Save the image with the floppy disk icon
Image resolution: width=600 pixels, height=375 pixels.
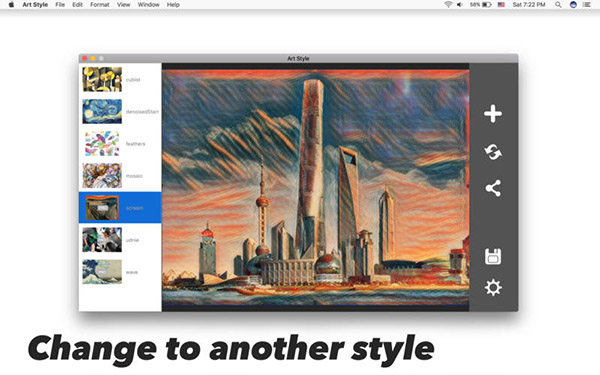coord(493,256)
